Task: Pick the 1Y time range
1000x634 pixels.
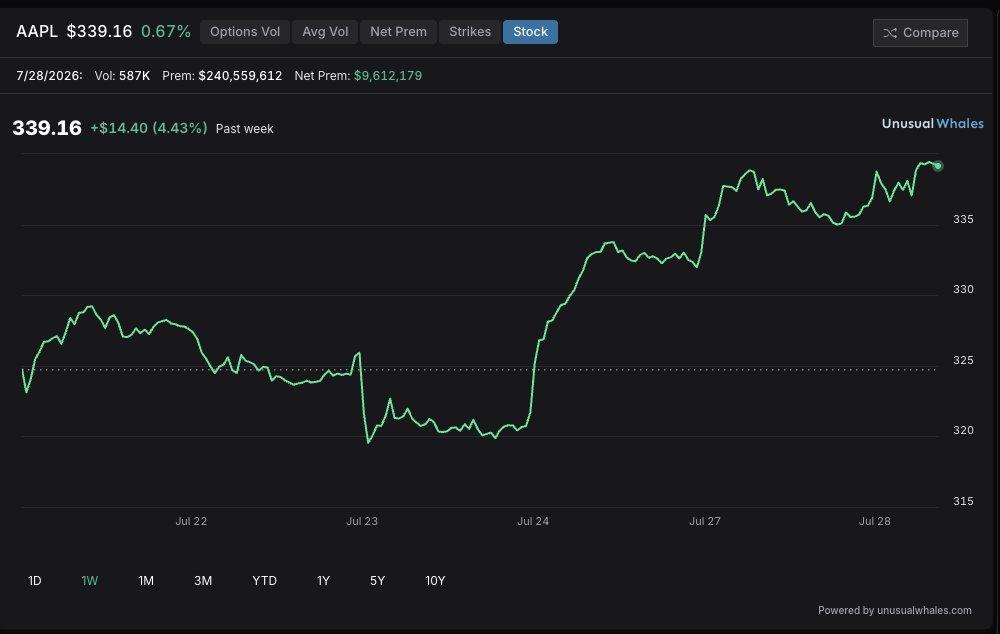Action: pyautogui.click(x=323, y=580)
